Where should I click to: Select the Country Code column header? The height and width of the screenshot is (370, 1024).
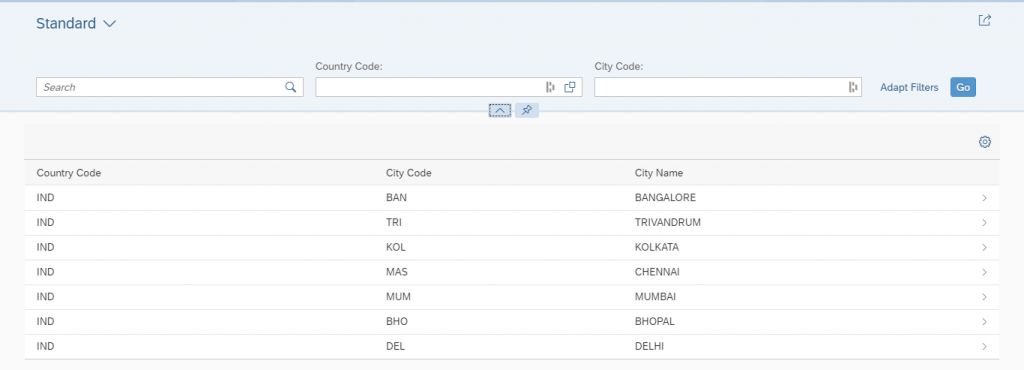point(69,173)
